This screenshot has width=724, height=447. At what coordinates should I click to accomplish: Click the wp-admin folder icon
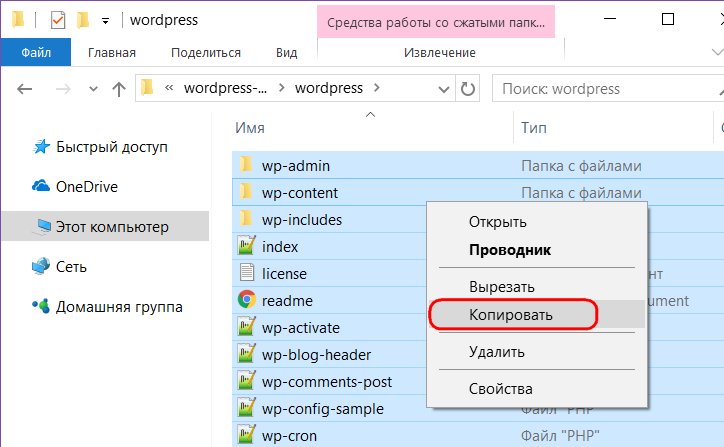click(246, 164)
